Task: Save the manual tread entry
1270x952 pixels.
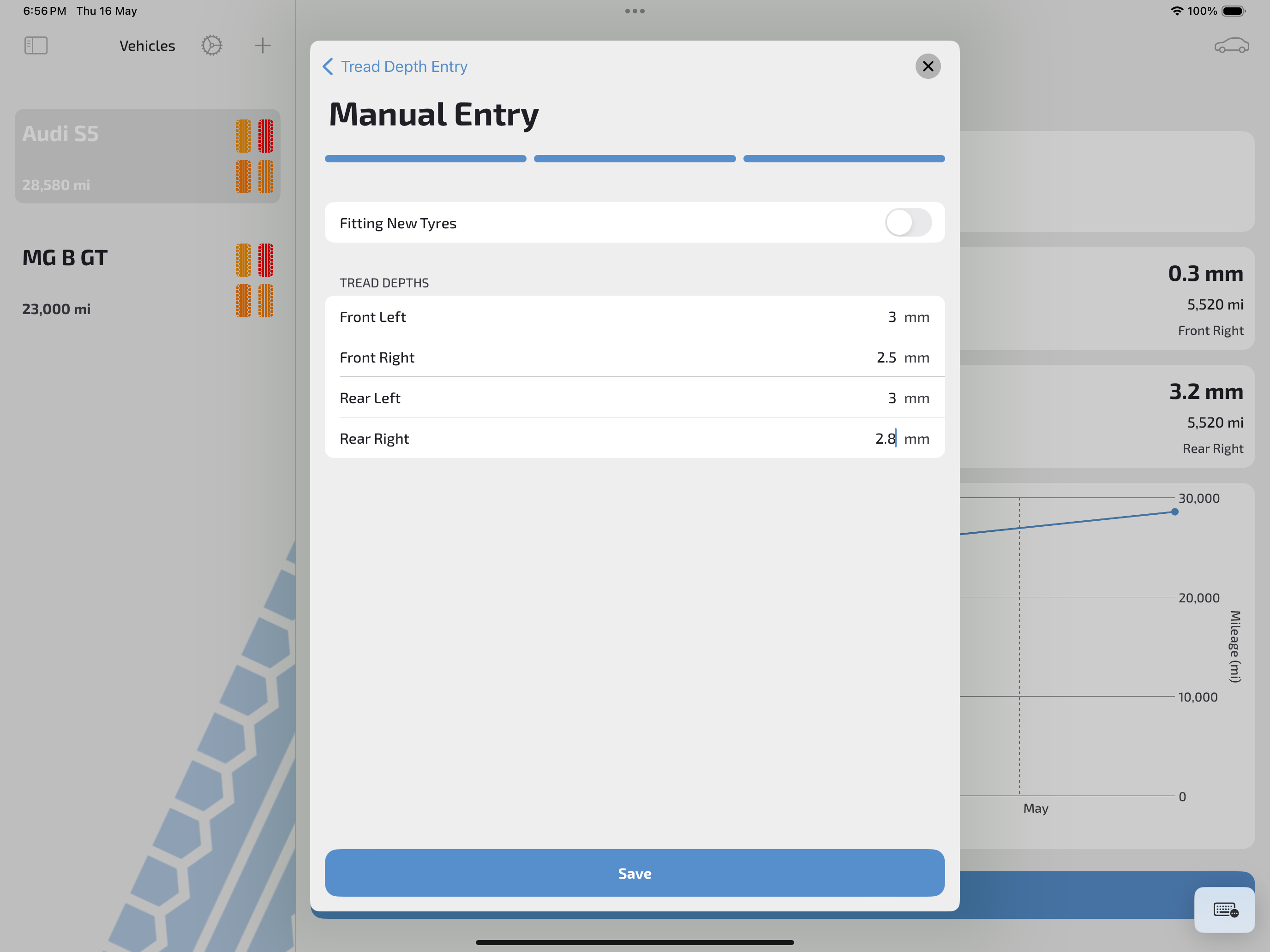Action: pyautogui.click(x=635, y=873)
